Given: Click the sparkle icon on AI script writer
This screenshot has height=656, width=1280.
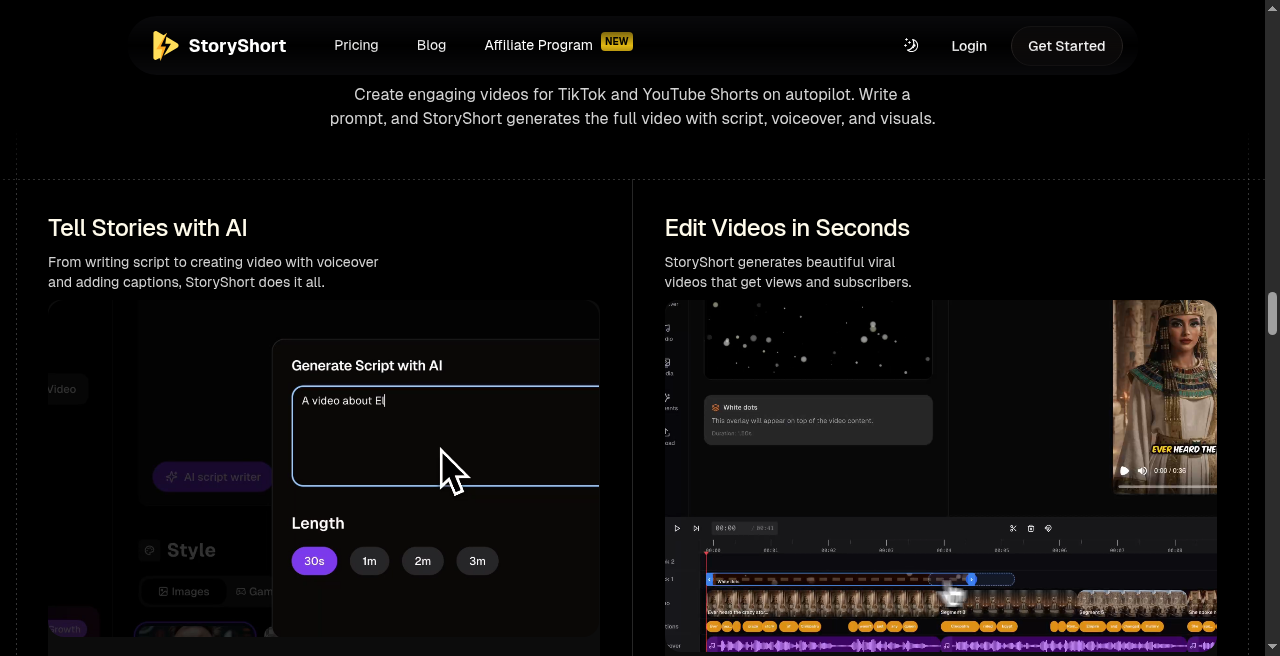Looking at the screenshot, I should pos(172,477).
